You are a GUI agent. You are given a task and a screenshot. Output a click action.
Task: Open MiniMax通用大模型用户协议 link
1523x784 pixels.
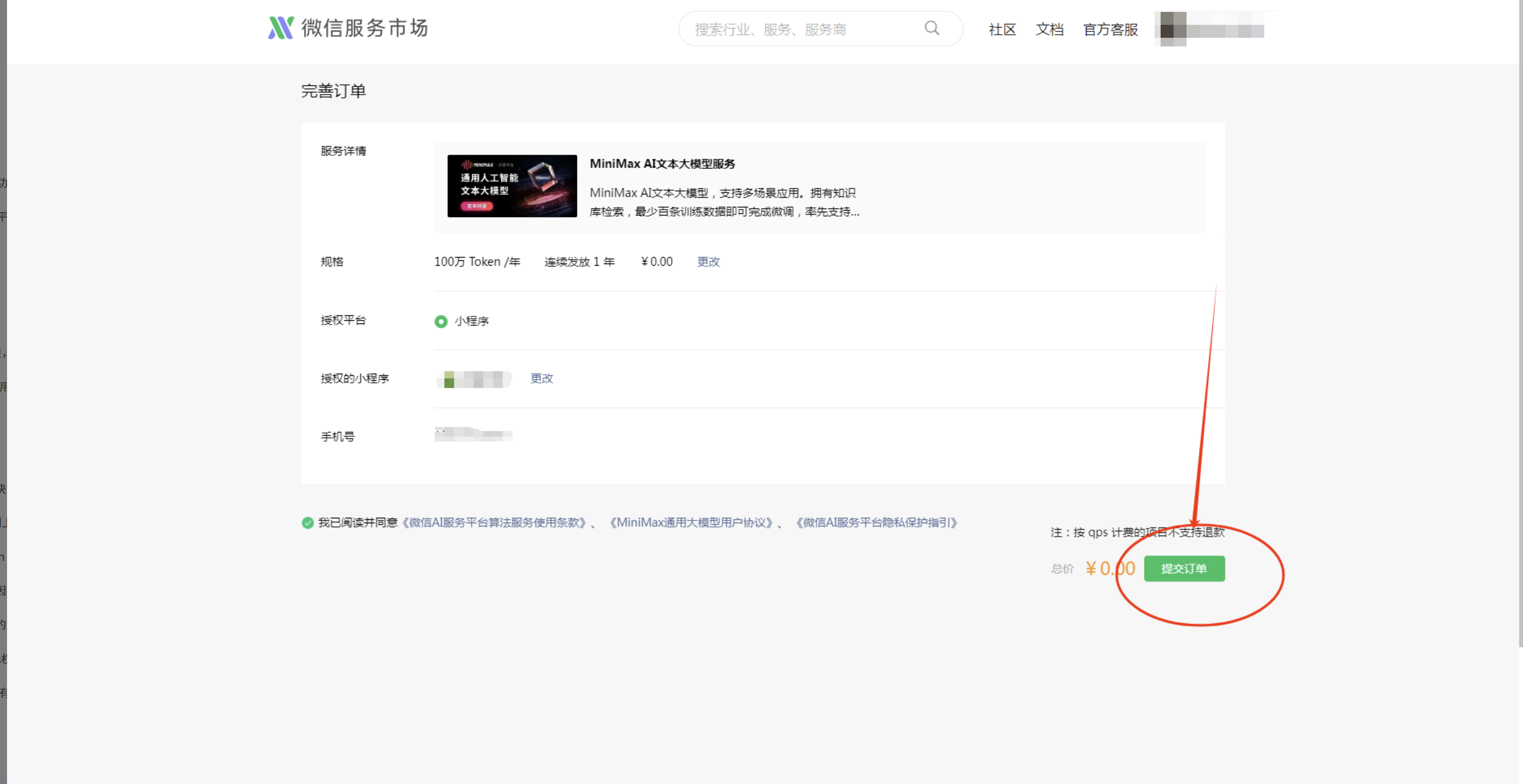(691, 523)
